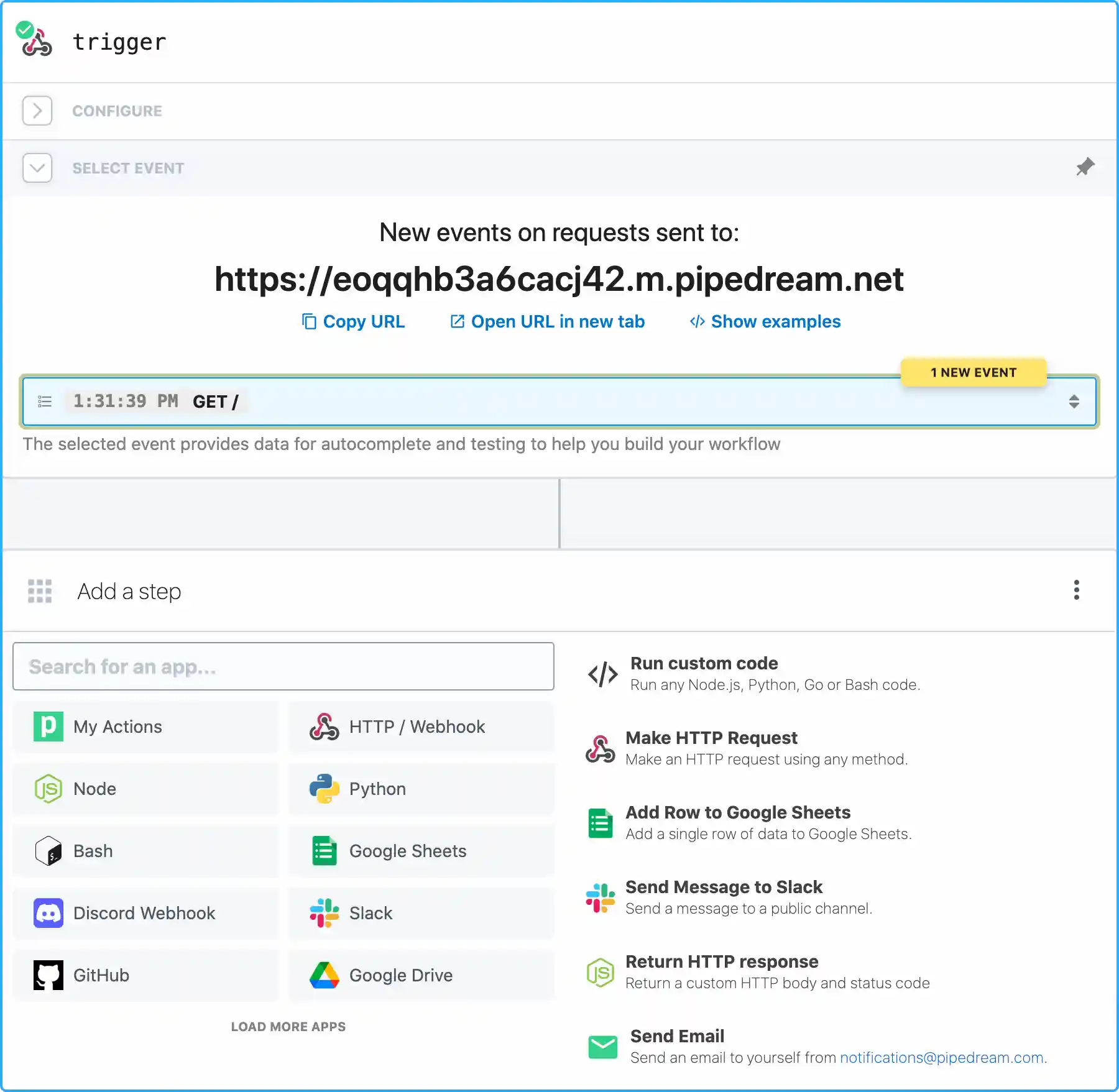Pin the trigger step
This screenshot has height=1092, width=1119.
coord(1084,167)
